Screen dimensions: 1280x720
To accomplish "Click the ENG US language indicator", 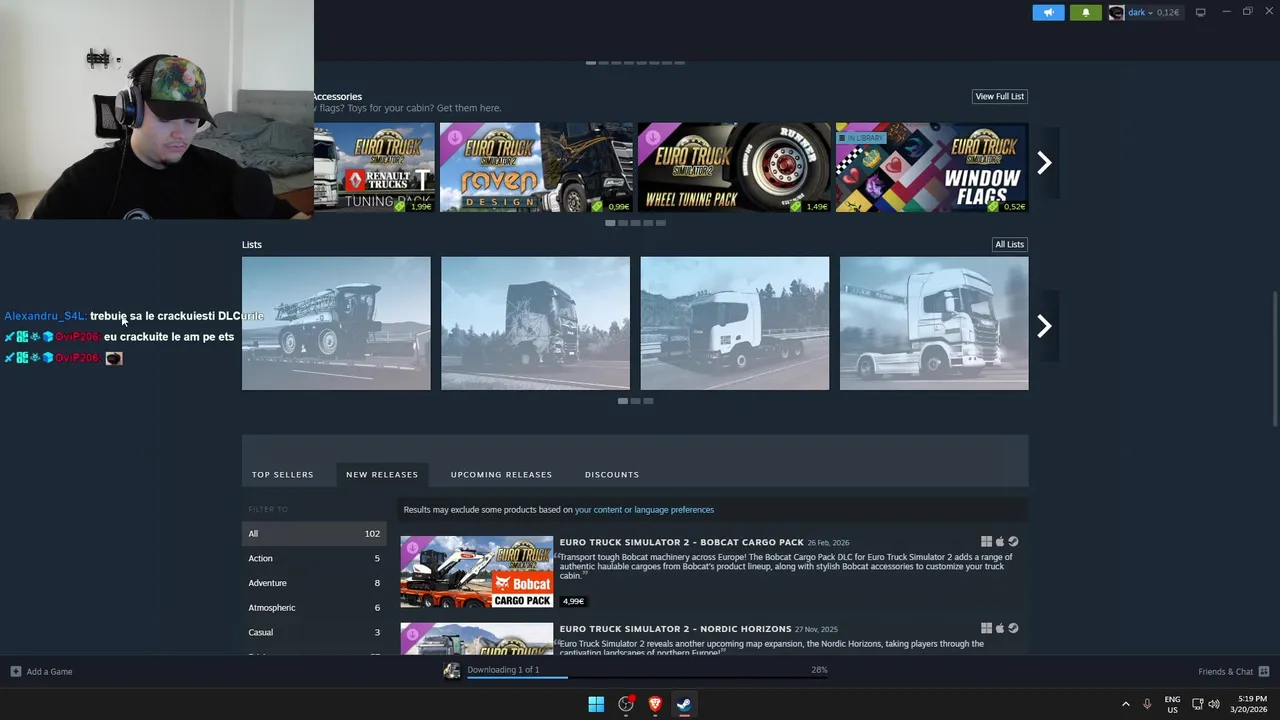I will click(x=1172, y=704).
